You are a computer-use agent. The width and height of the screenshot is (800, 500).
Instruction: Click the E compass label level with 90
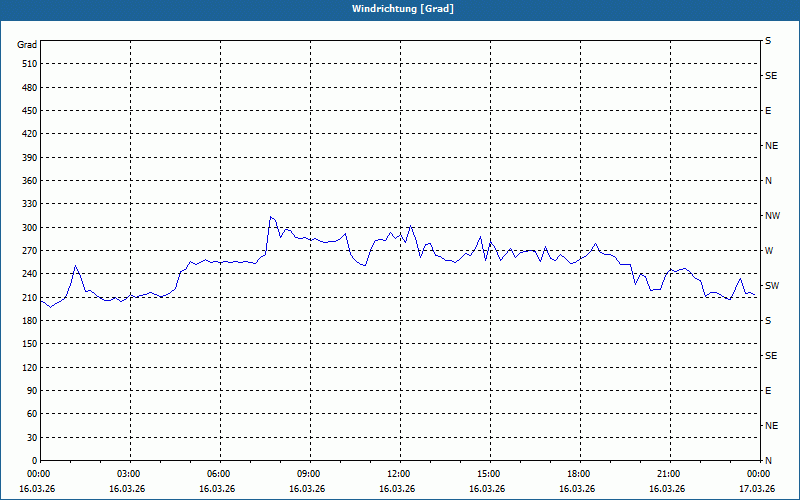768,391
